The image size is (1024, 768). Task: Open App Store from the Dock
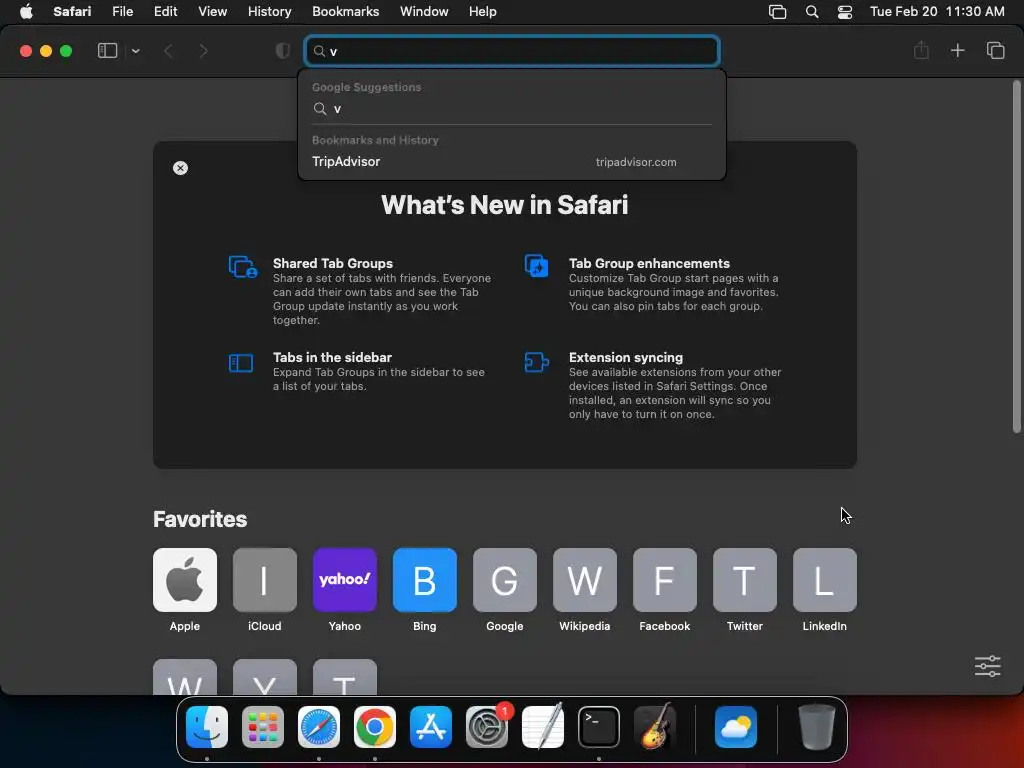tap(431, 727)
